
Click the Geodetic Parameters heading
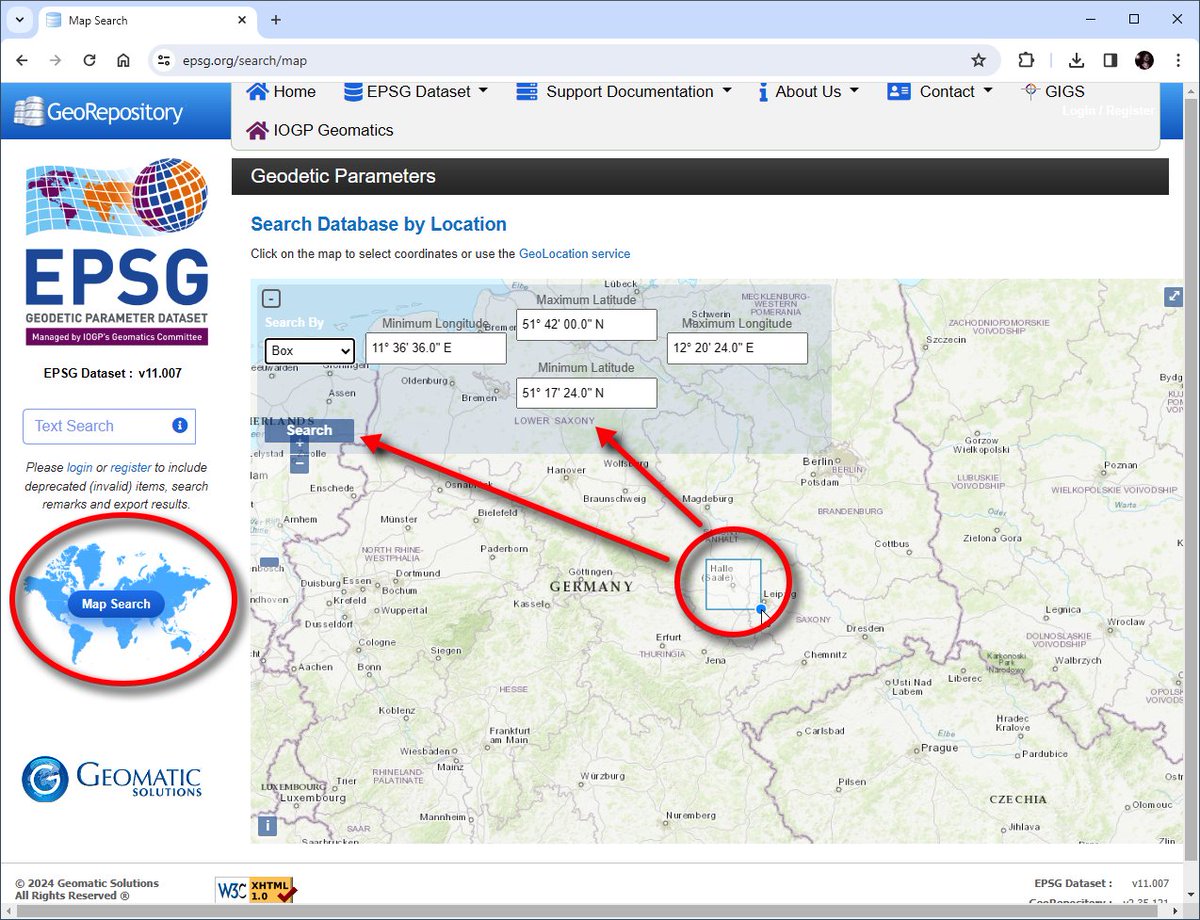[343, 176]
